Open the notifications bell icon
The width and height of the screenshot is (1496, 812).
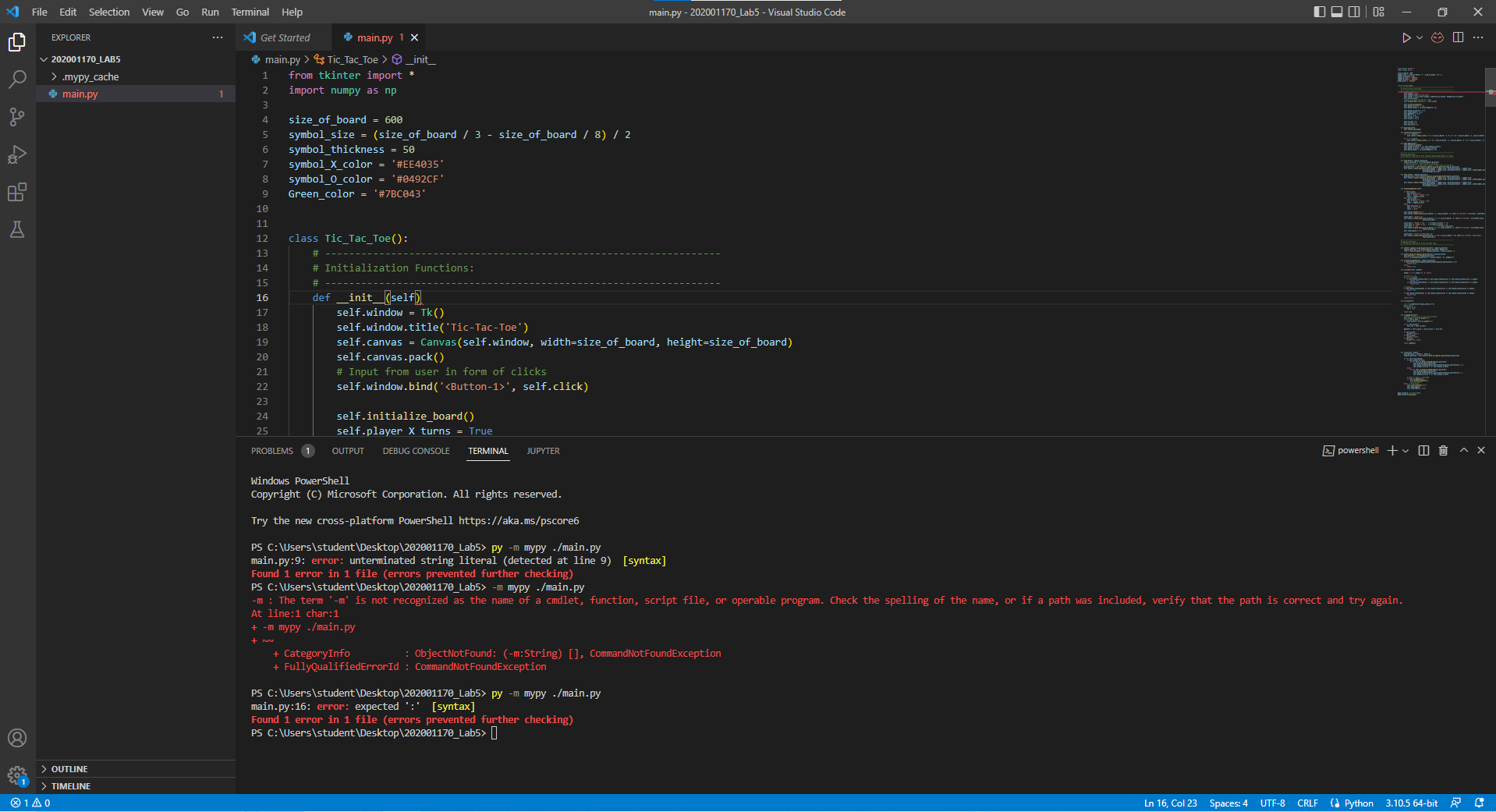(1479, 803)
